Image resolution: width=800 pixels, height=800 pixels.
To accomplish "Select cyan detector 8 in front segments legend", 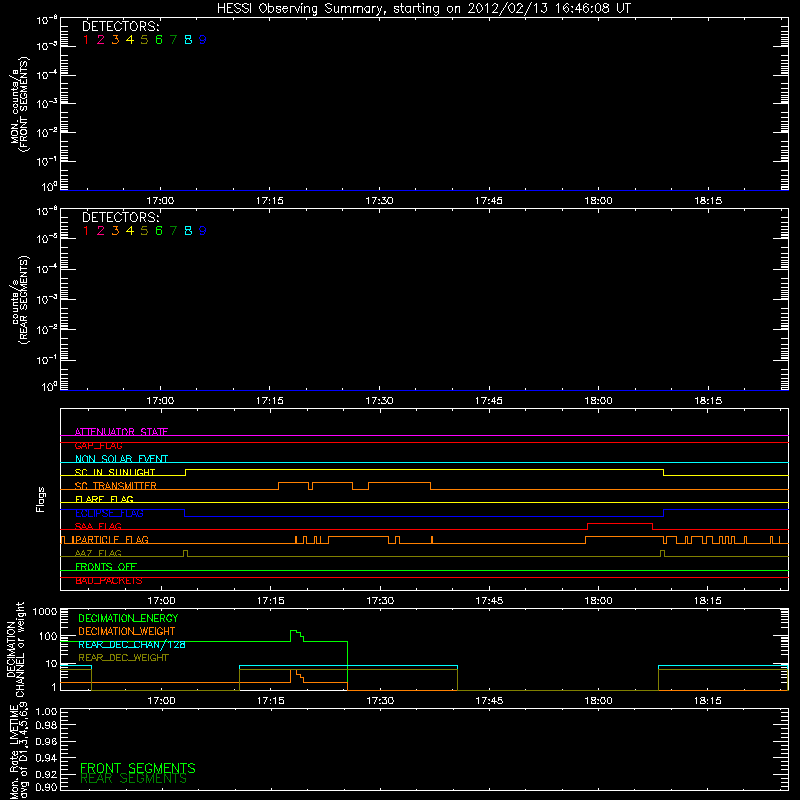I will [188, 40].
